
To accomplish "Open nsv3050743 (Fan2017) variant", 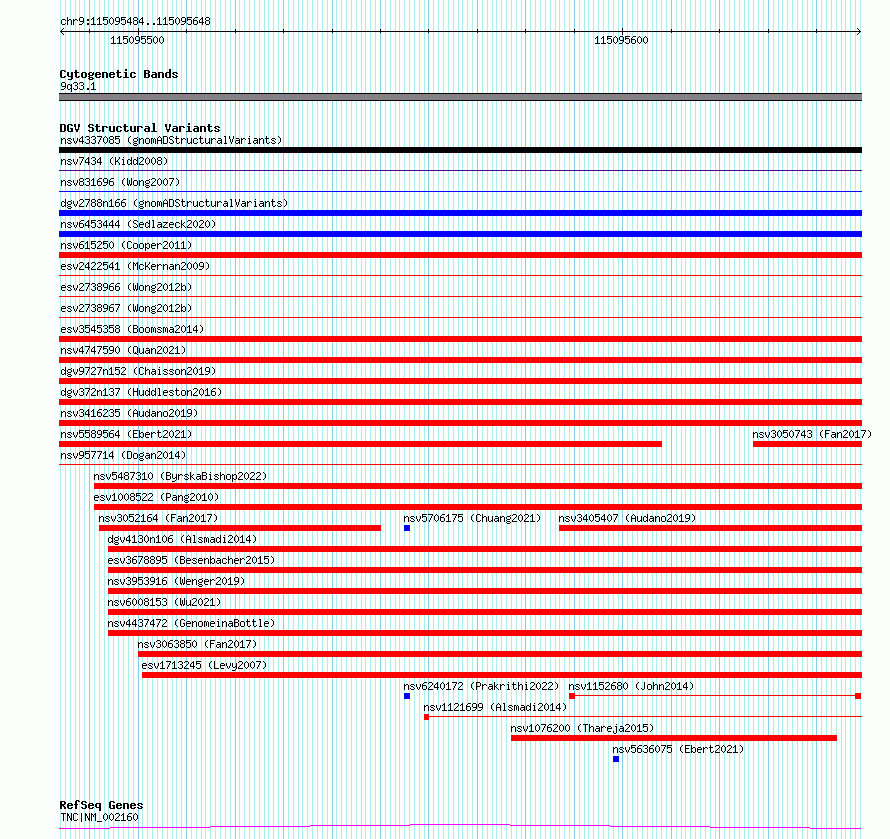I will click(x=812, y=434).
